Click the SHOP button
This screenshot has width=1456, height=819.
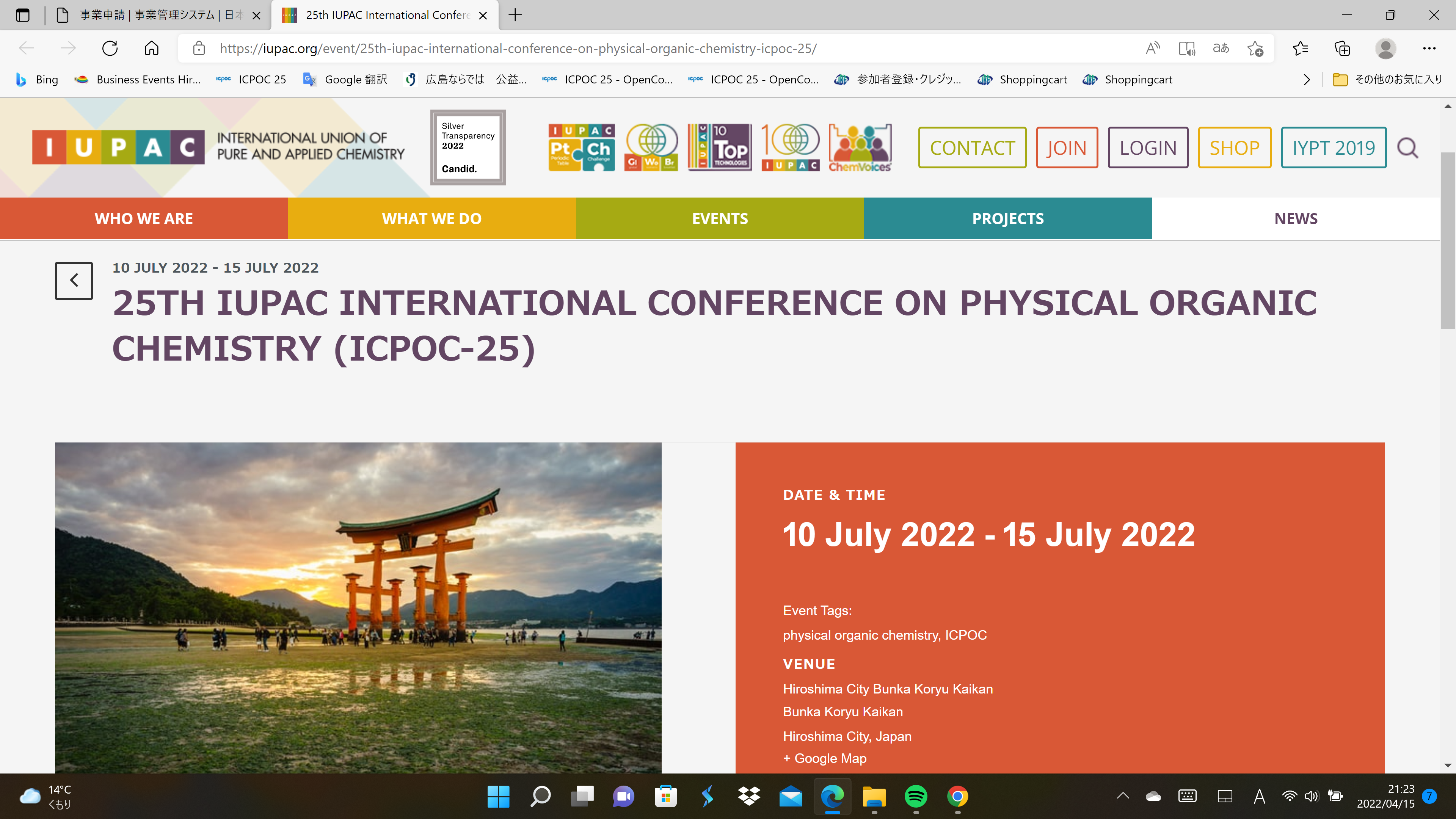[1235, 147]
